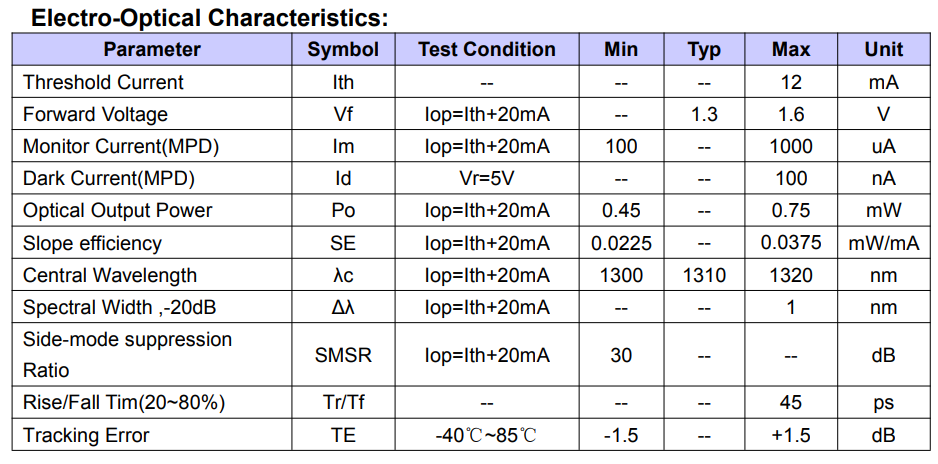Screen dimensions: 938x464
Task: Click the Unit column header
Action: 883,50
